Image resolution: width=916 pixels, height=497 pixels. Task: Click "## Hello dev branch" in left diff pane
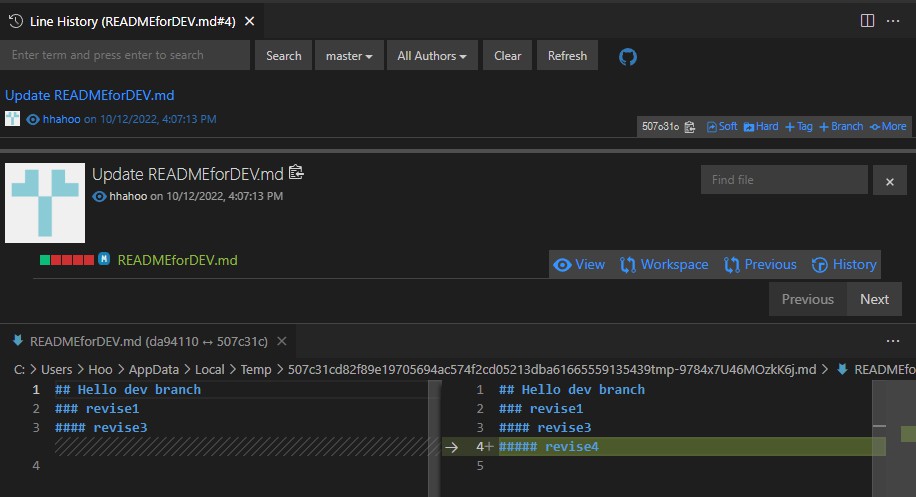click(128, 390)
